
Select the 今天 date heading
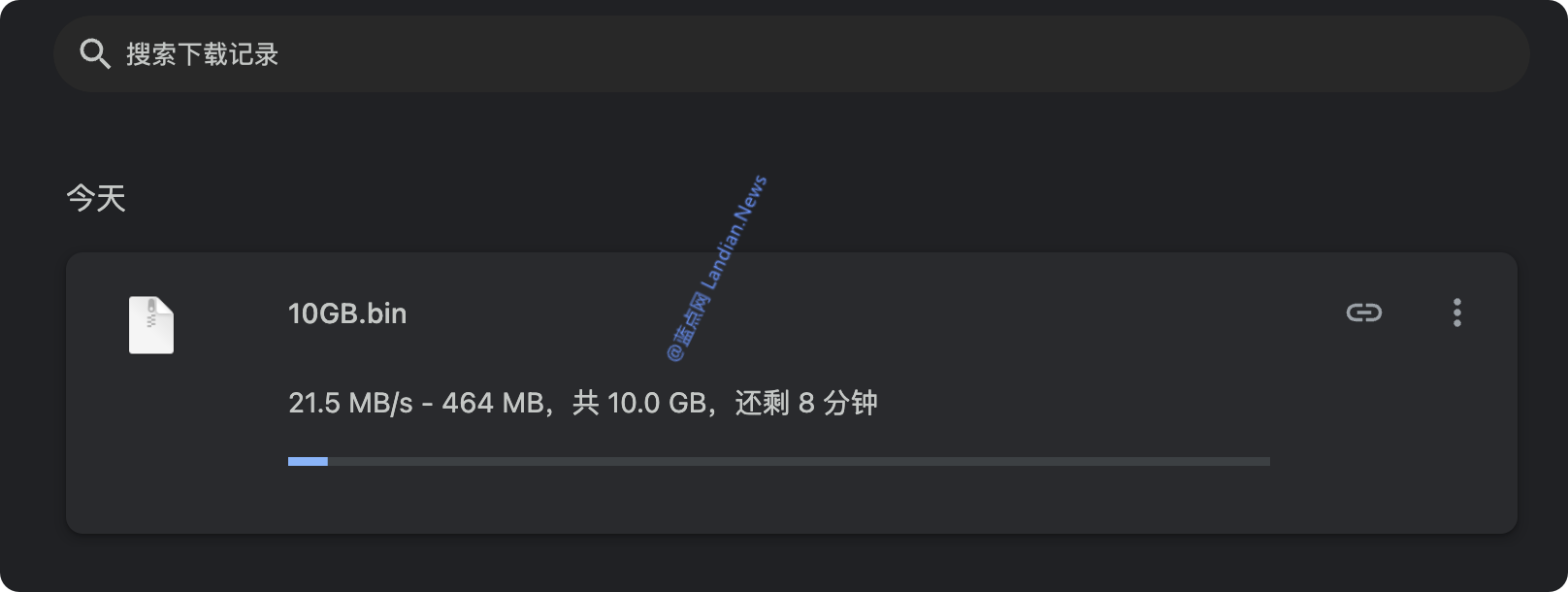coord(96,198)
